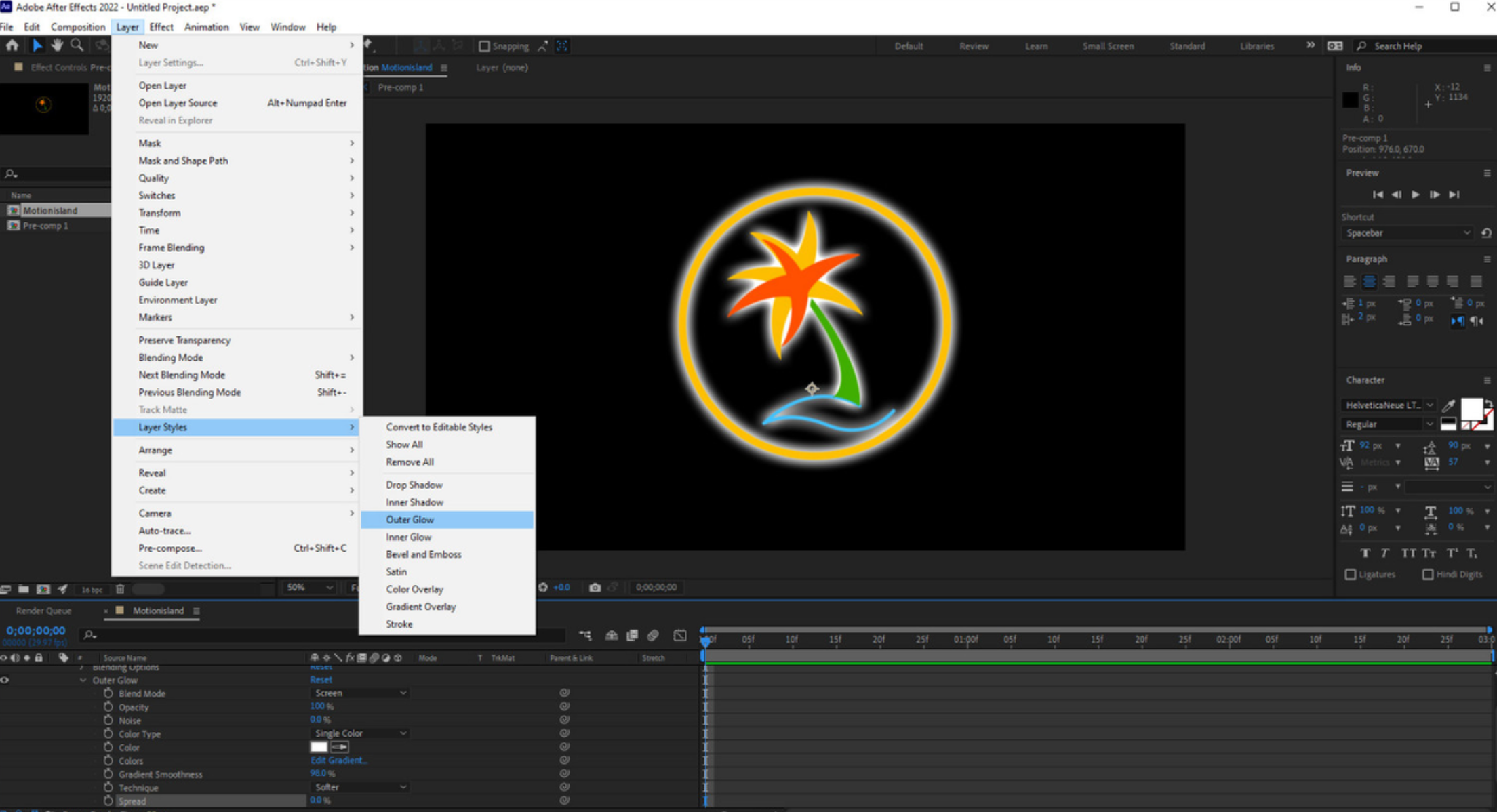Viewport: 1497px width, 812px height.
Task: Click the Project panel search field
Action: pos(56,174)
